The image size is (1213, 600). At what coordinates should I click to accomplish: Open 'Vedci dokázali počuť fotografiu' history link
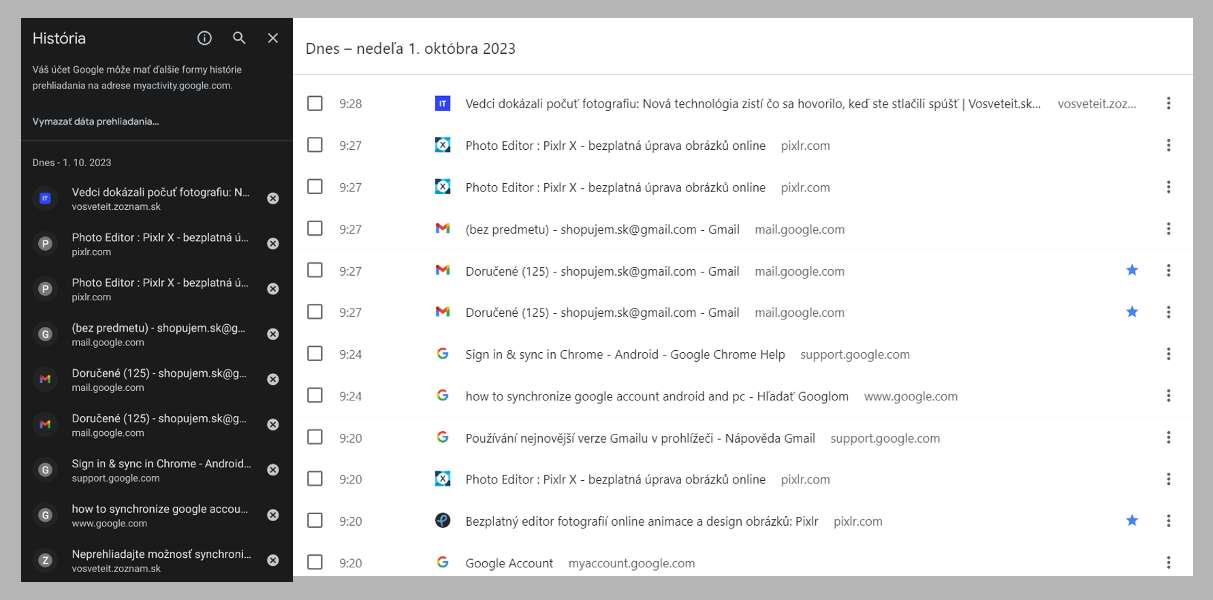[x=753, y=103]
